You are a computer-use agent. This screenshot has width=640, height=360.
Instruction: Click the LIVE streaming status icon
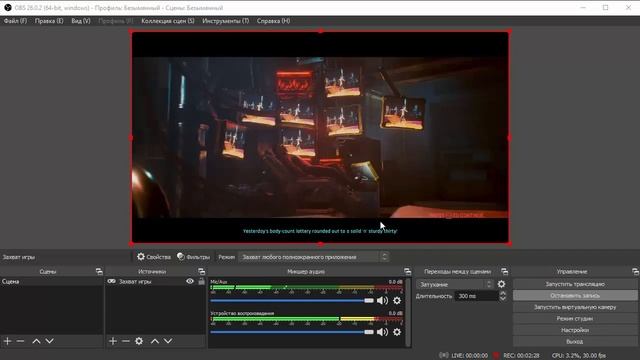click(x=444, y=355)
